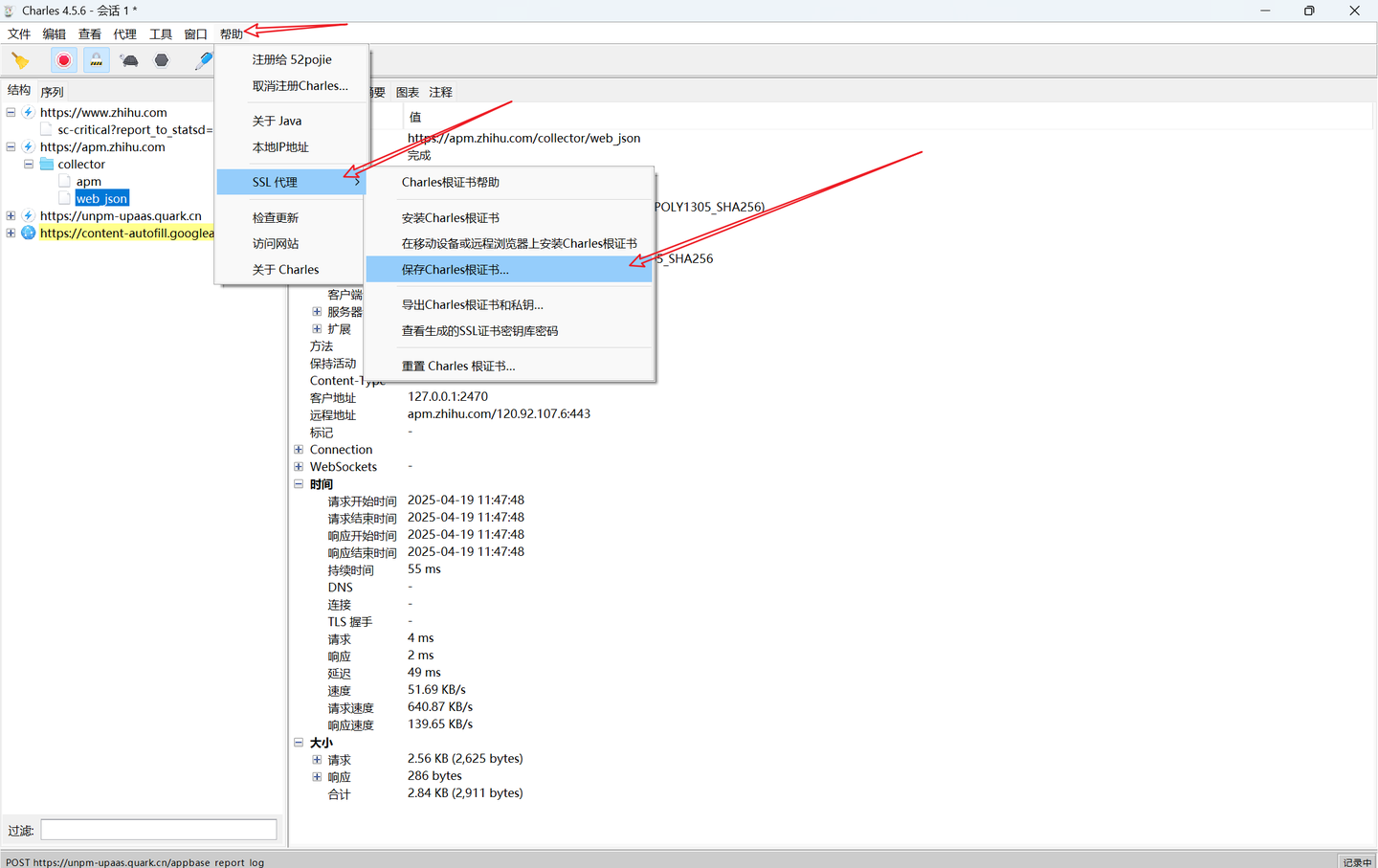Image resolution: width=1378 pixels, height=868 pixels.
Task: Click the 记录中 status bar button
Action: coord(1357,861)
